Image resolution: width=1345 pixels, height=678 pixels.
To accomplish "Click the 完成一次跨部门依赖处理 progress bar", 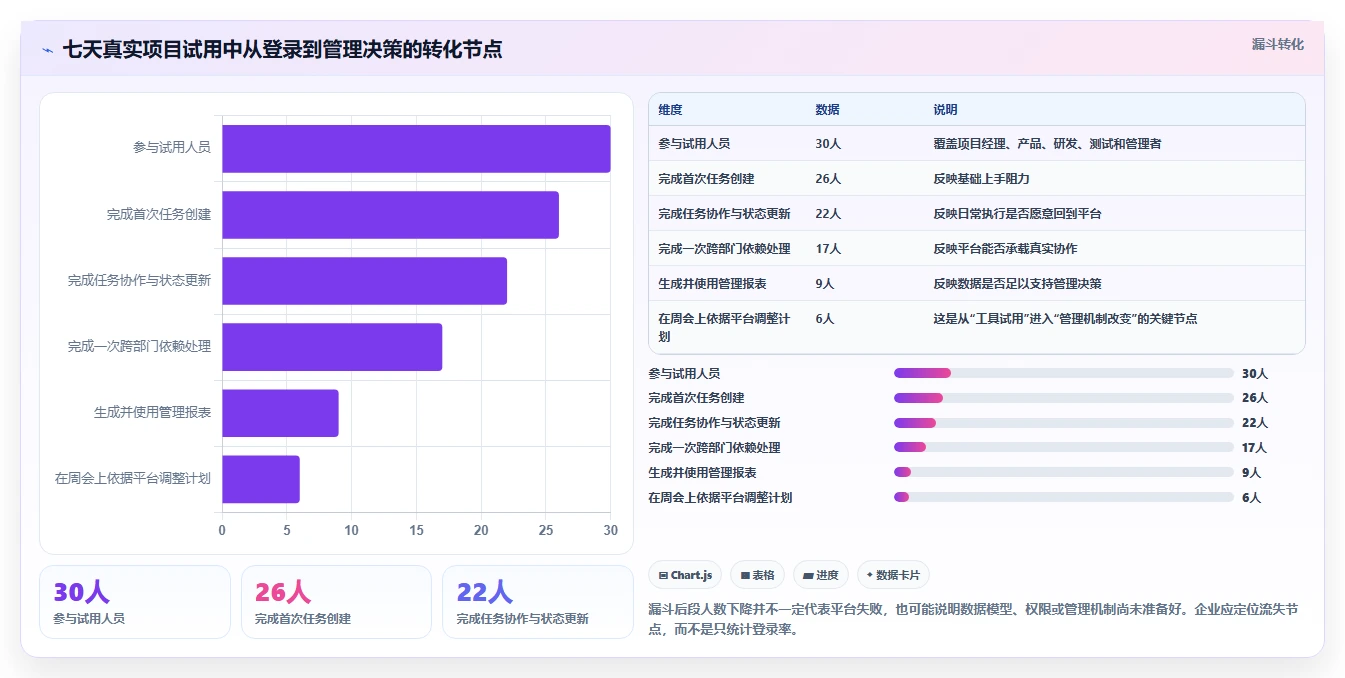I will (1064, 448).
